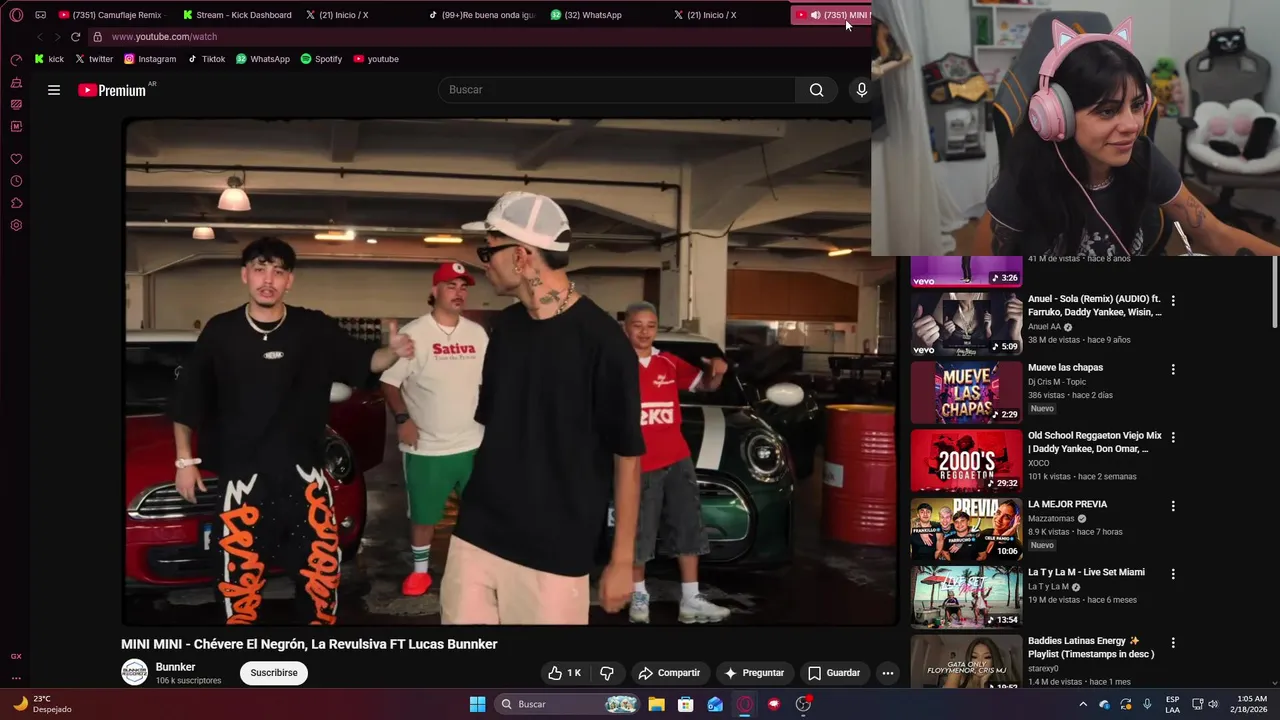Open Bunnker channel avatar
Image resolution: width=1280 pixels, height=720 pixels.
(134, 673)
